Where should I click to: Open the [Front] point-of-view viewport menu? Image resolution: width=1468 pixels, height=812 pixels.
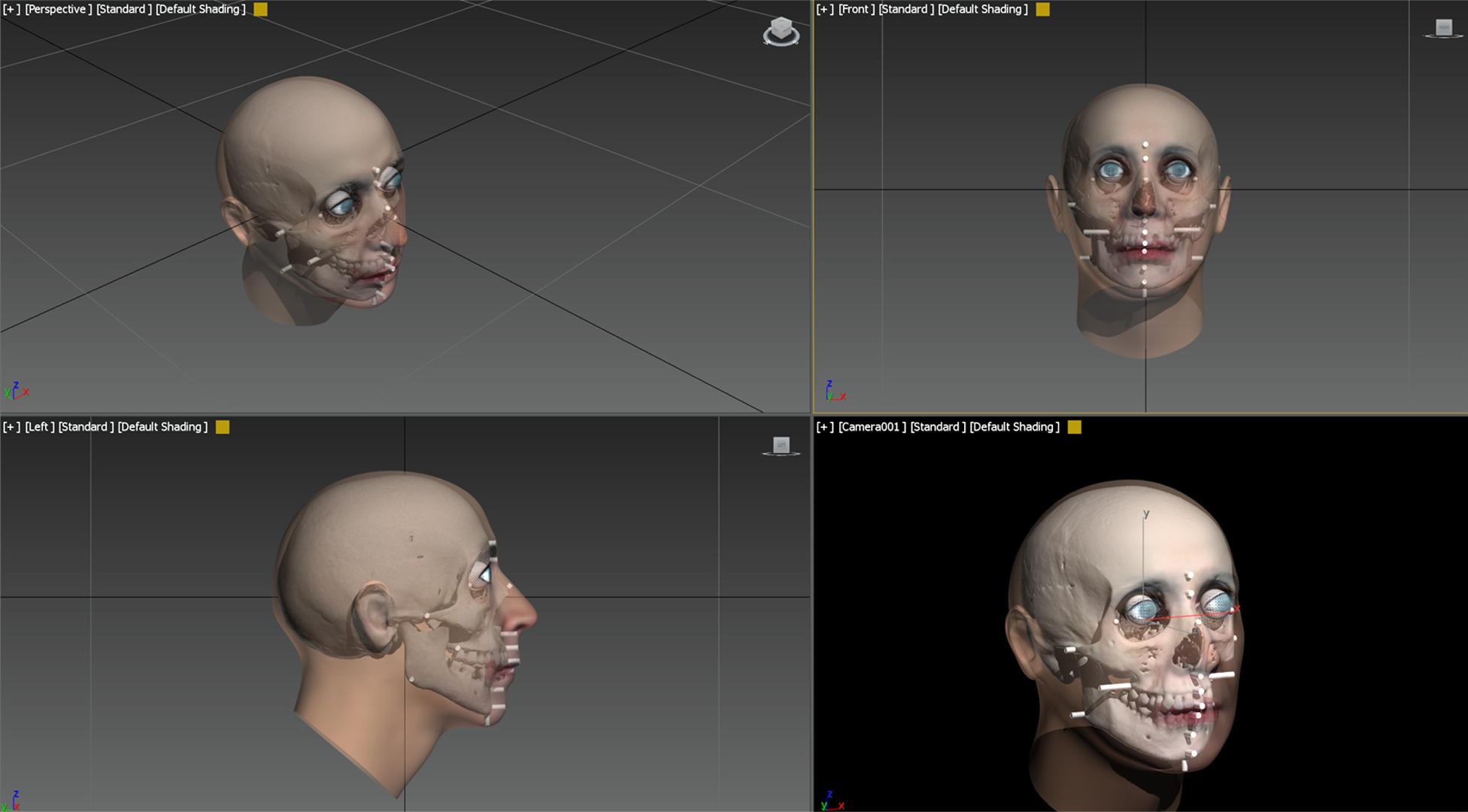point(856,10)
